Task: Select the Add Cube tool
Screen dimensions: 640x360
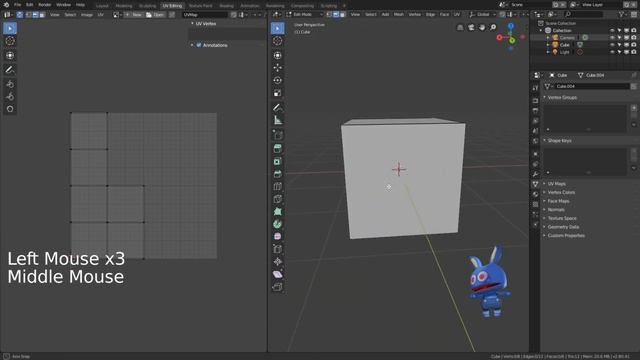Action: click(x=278, y=135)
